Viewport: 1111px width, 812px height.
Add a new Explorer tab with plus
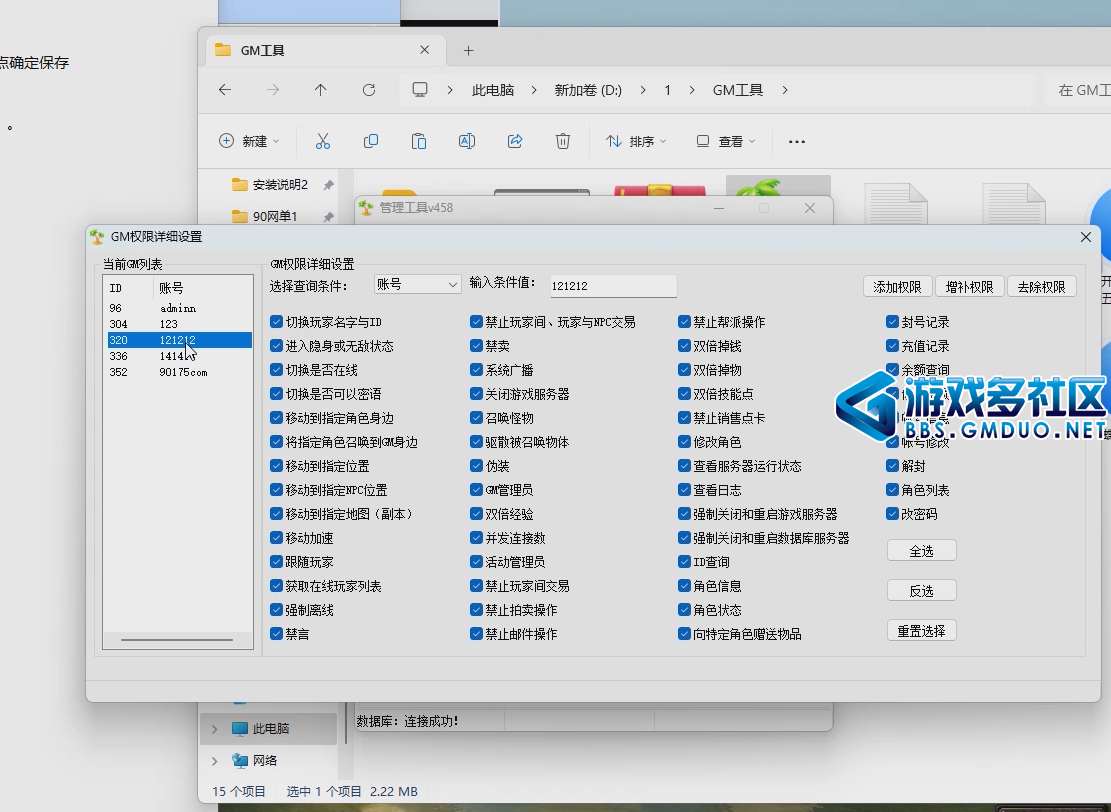pos(468,50)
